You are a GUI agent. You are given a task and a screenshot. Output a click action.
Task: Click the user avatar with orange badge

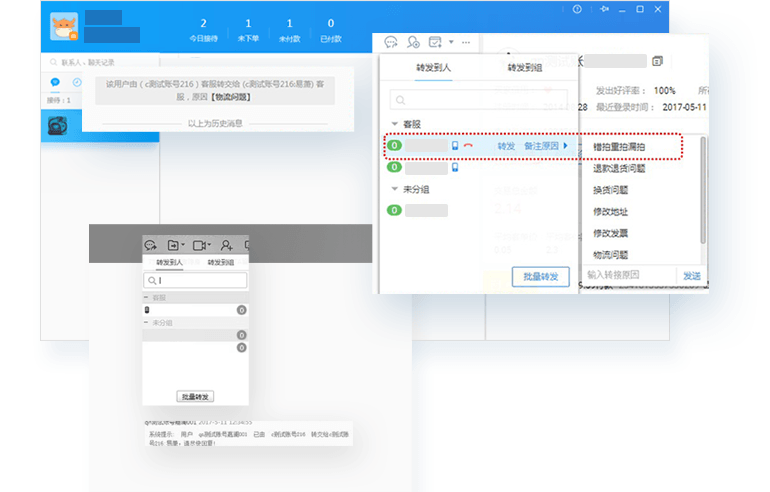pos(64,26)
